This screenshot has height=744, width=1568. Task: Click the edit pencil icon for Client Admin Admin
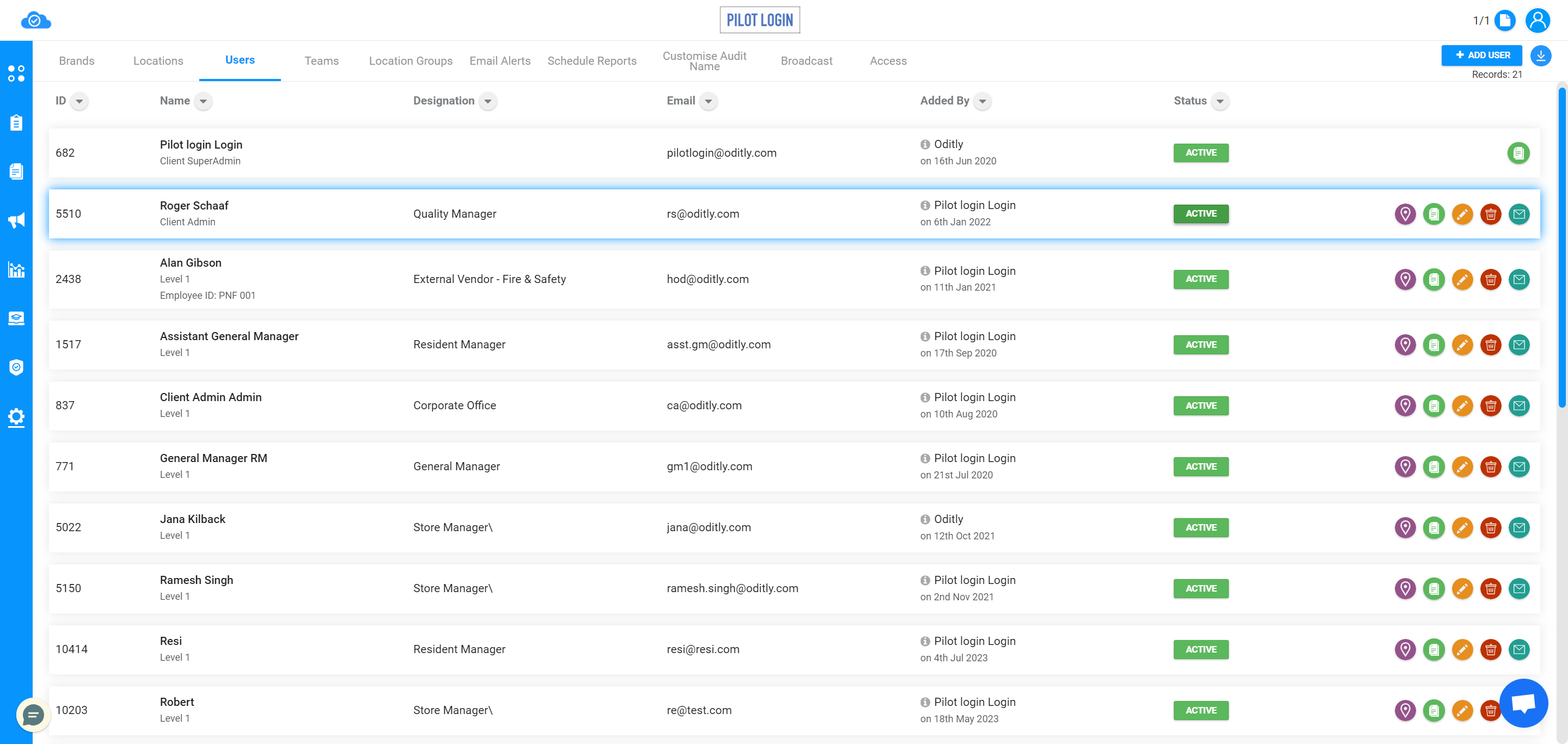[x=1463, y=405]
